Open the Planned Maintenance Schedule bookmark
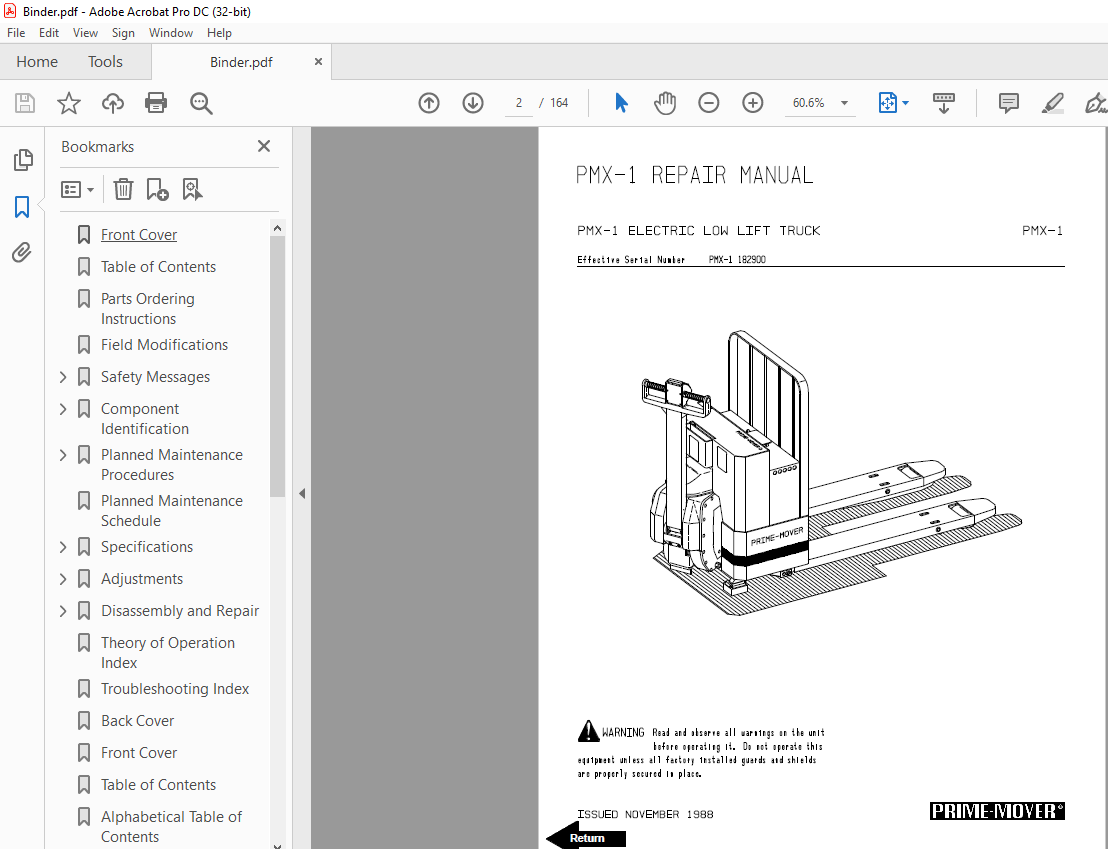Viewport: 1108px width, 849px height. [172, 511]
